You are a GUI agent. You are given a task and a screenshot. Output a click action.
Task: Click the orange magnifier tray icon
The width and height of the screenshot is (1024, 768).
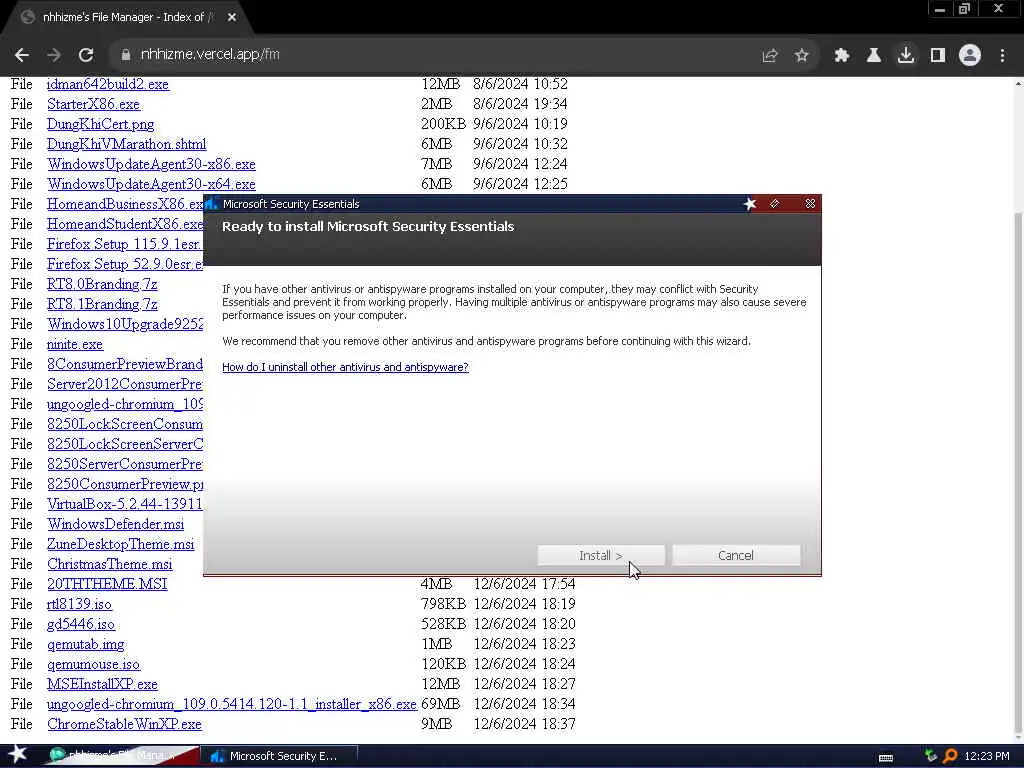tap(950, 756)
